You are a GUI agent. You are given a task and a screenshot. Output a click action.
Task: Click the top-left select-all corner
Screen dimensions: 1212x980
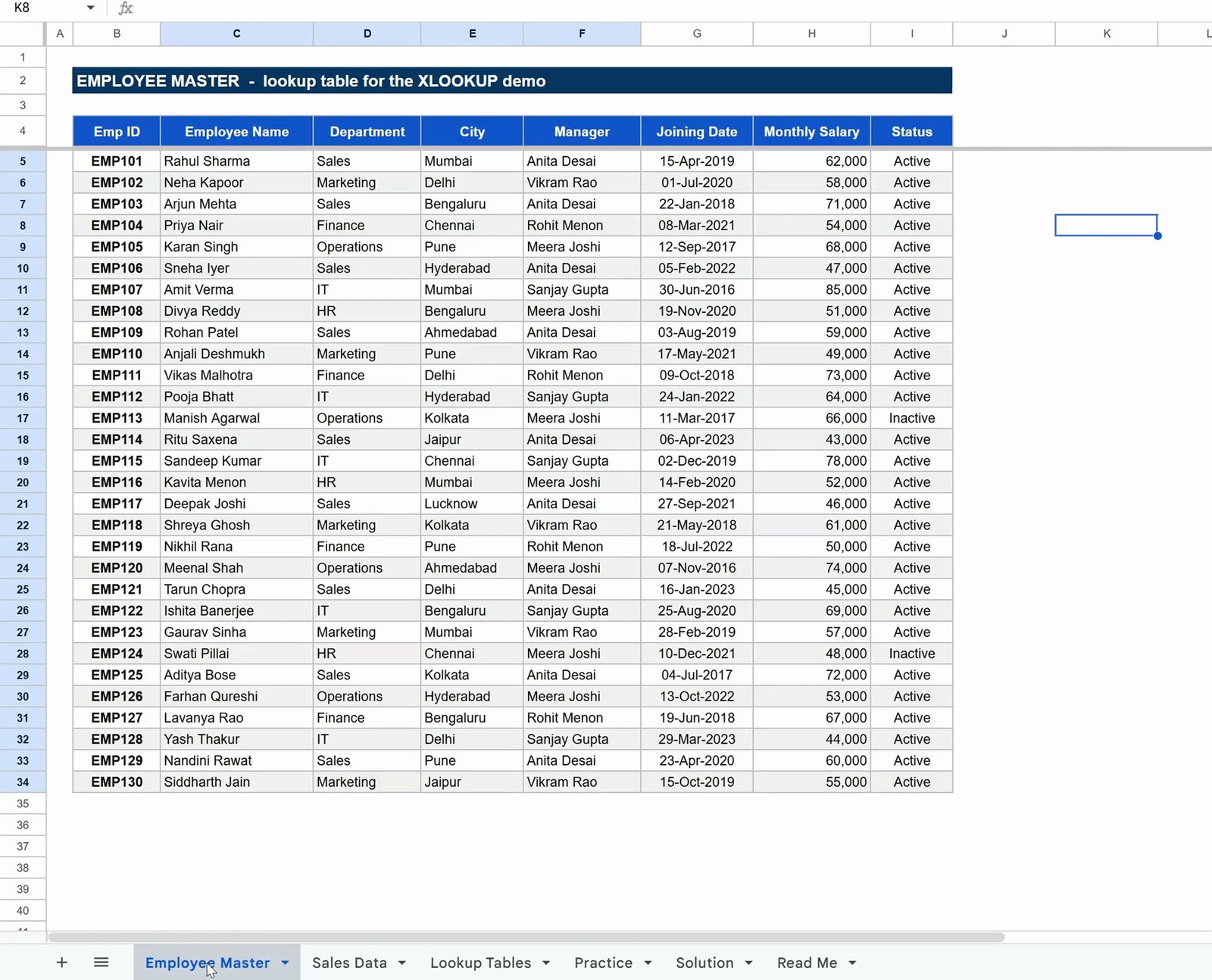[x=23, y=33]
